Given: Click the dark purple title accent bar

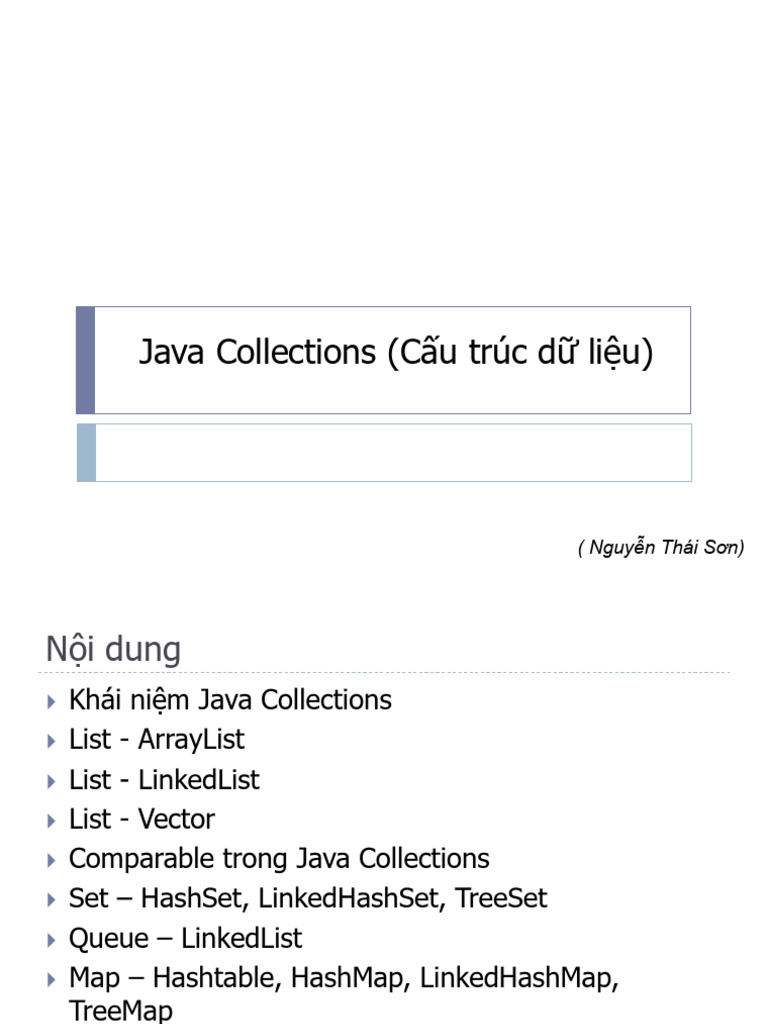Looking at the screenshot, I should (86, 360).
